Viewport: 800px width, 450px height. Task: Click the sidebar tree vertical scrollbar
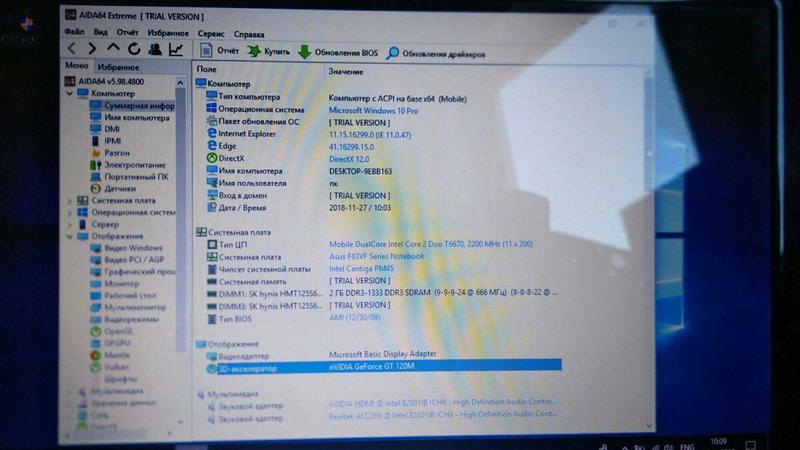click(x=180, y=219)
